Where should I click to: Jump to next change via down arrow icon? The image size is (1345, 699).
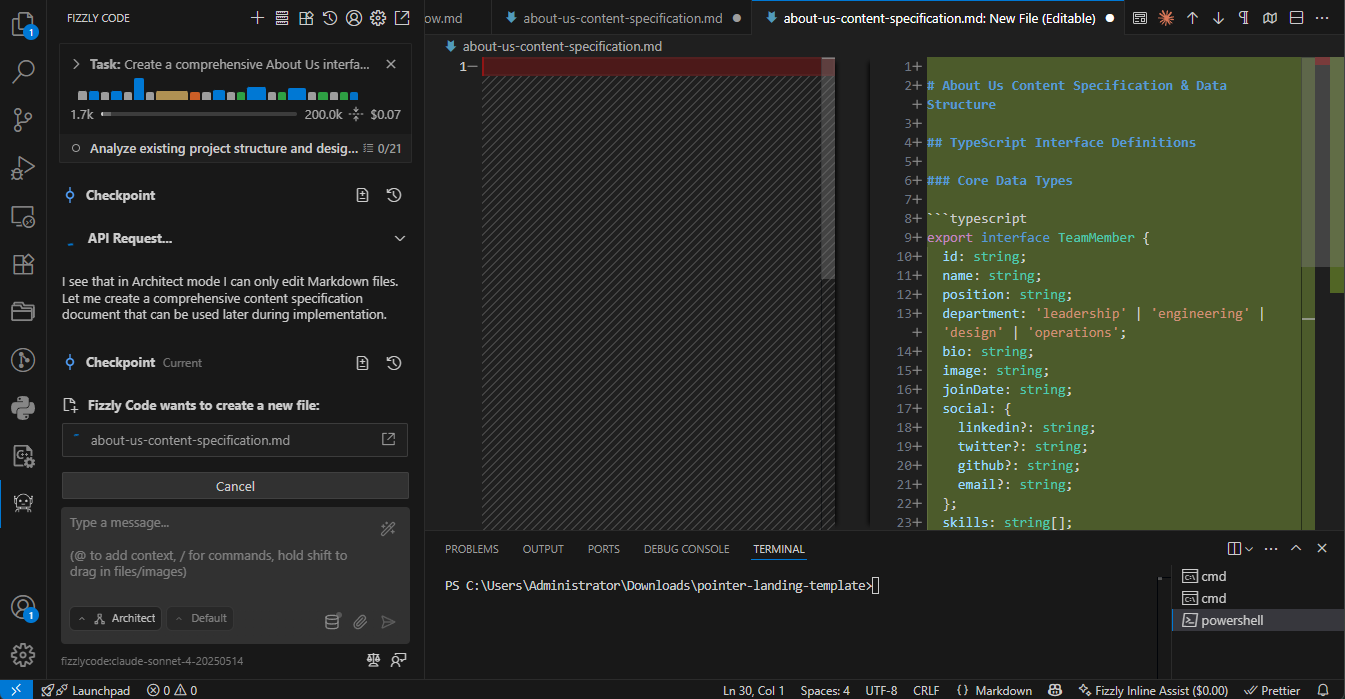(x=1217, y=17)
